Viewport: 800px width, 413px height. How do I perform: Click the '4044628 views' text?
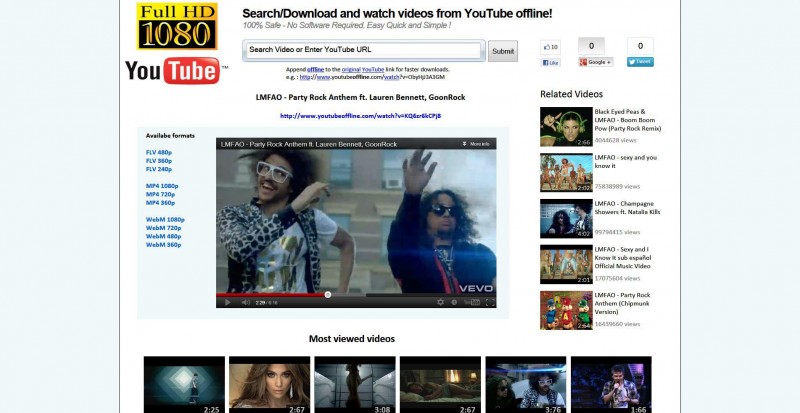(x=615, y=140)
